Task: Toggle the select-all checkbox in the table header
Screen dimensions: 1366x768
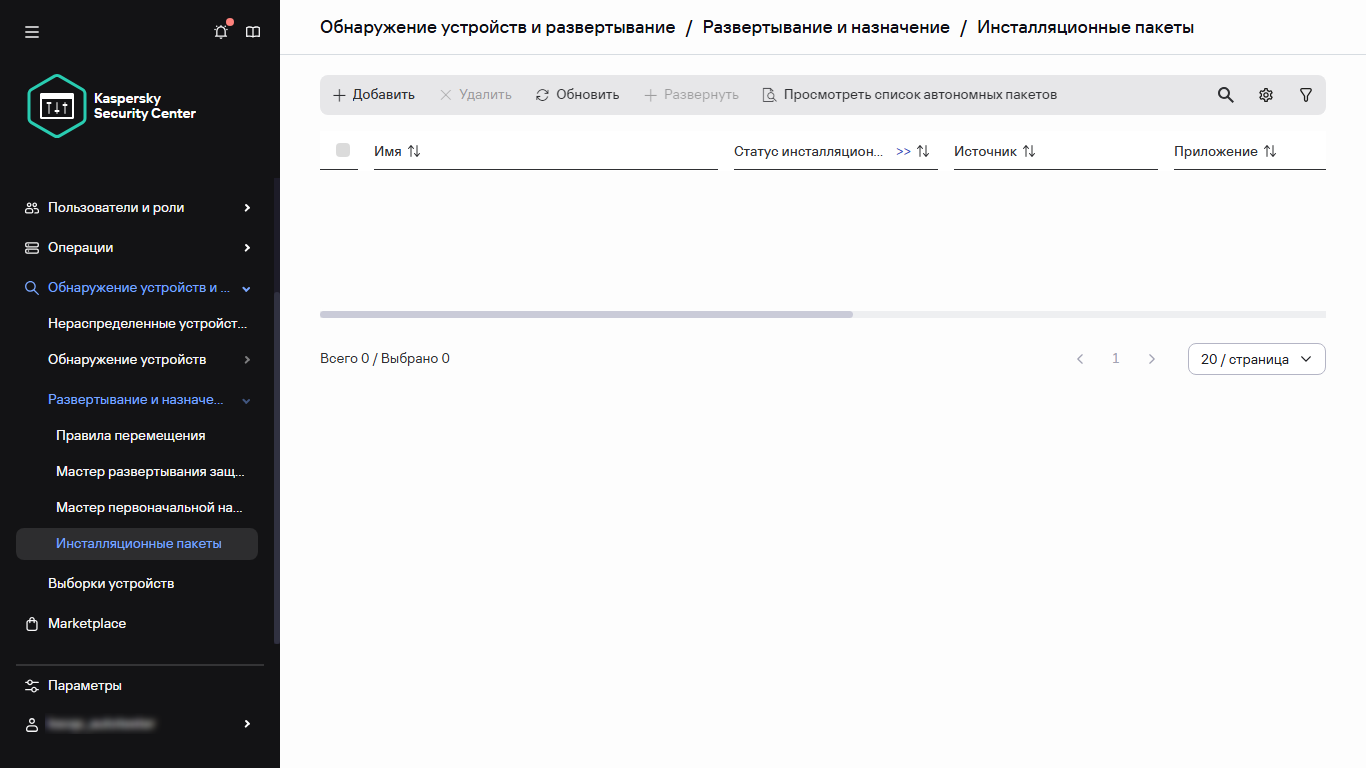Action: 343,150
